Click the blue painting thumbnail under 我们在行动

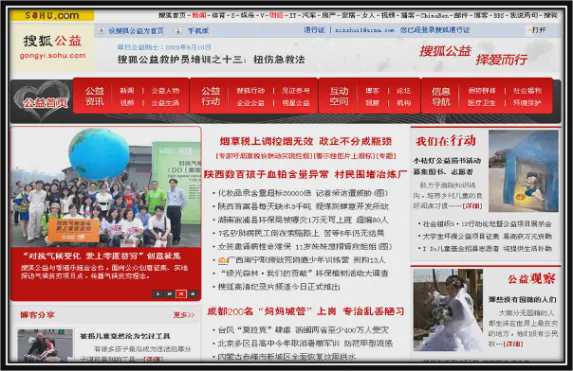coord(523,171)
